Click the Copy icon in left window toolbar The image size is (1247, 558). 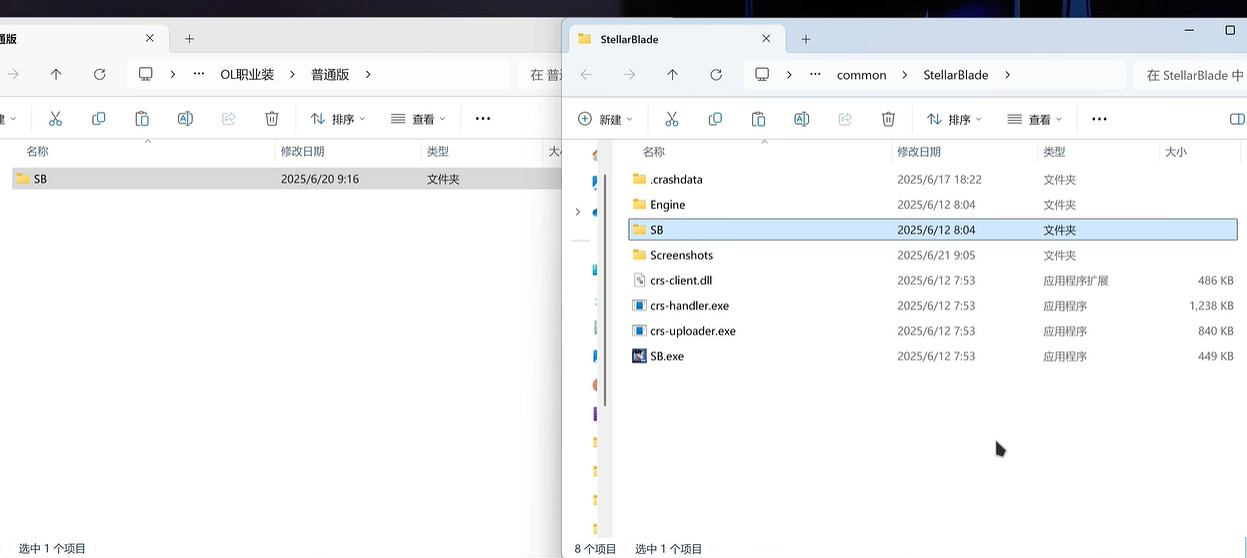point(99,119)
